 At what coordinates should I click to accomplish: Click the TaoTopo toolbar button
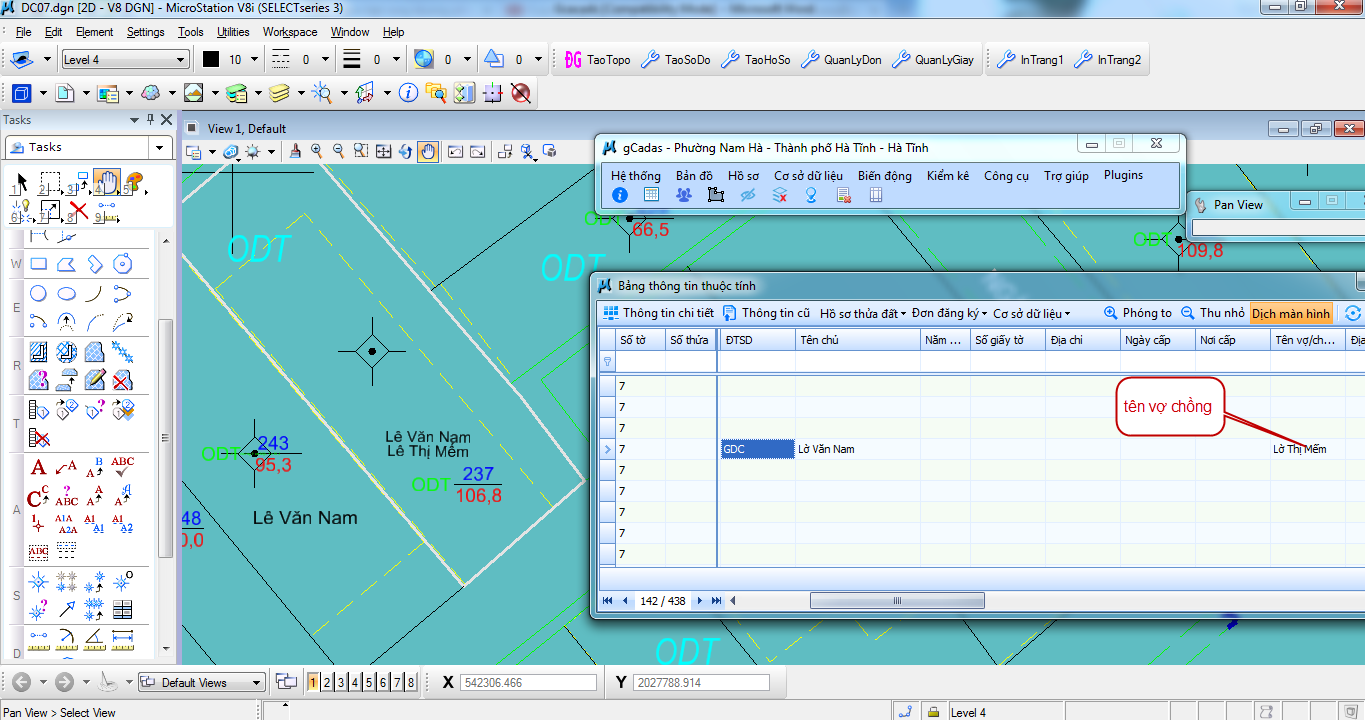click(x=598, y=60)
